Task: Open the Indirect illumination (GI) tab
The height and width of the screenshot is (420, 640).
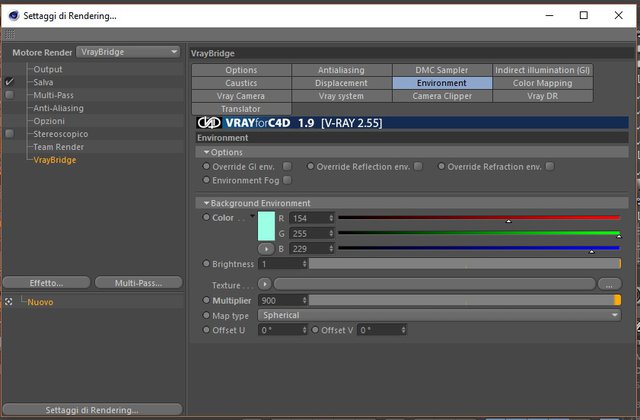Action: [x=542, y=70]
